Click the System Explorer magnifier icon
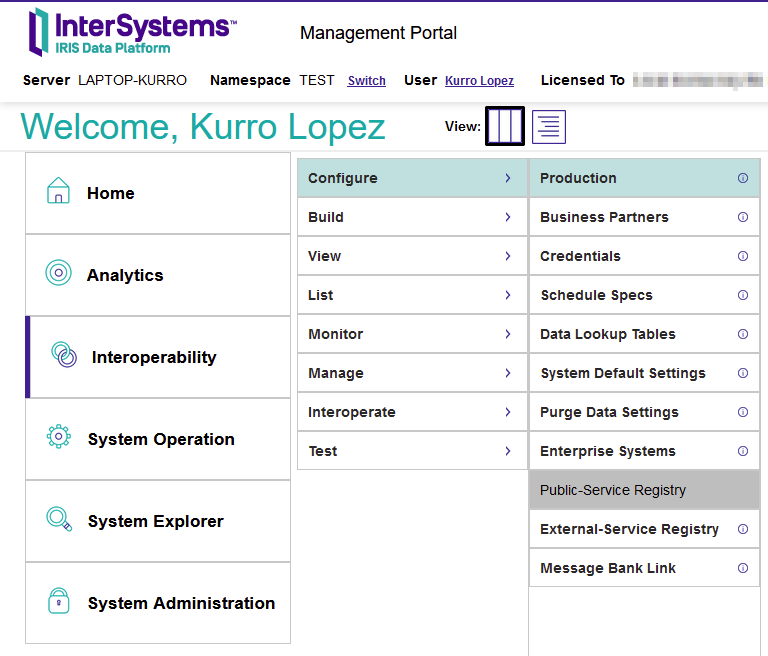 click(59, 519)
